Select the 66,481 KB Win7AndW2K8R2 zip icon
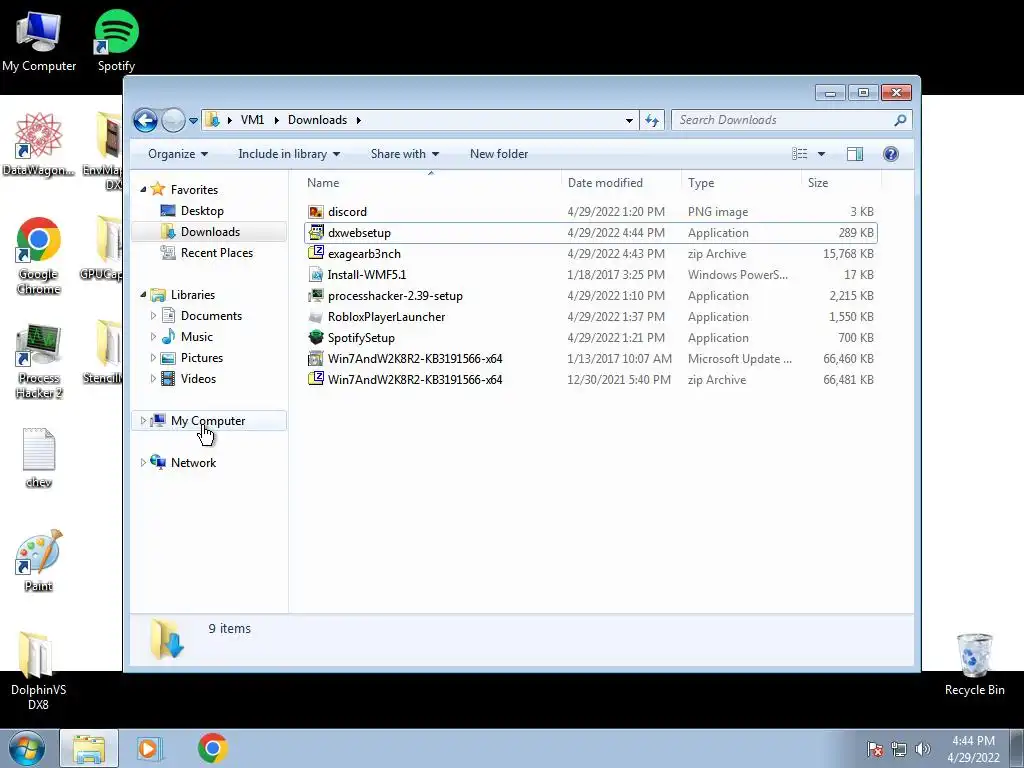Viewport: 1024px width, 768px height. click(x=316, y=379)
